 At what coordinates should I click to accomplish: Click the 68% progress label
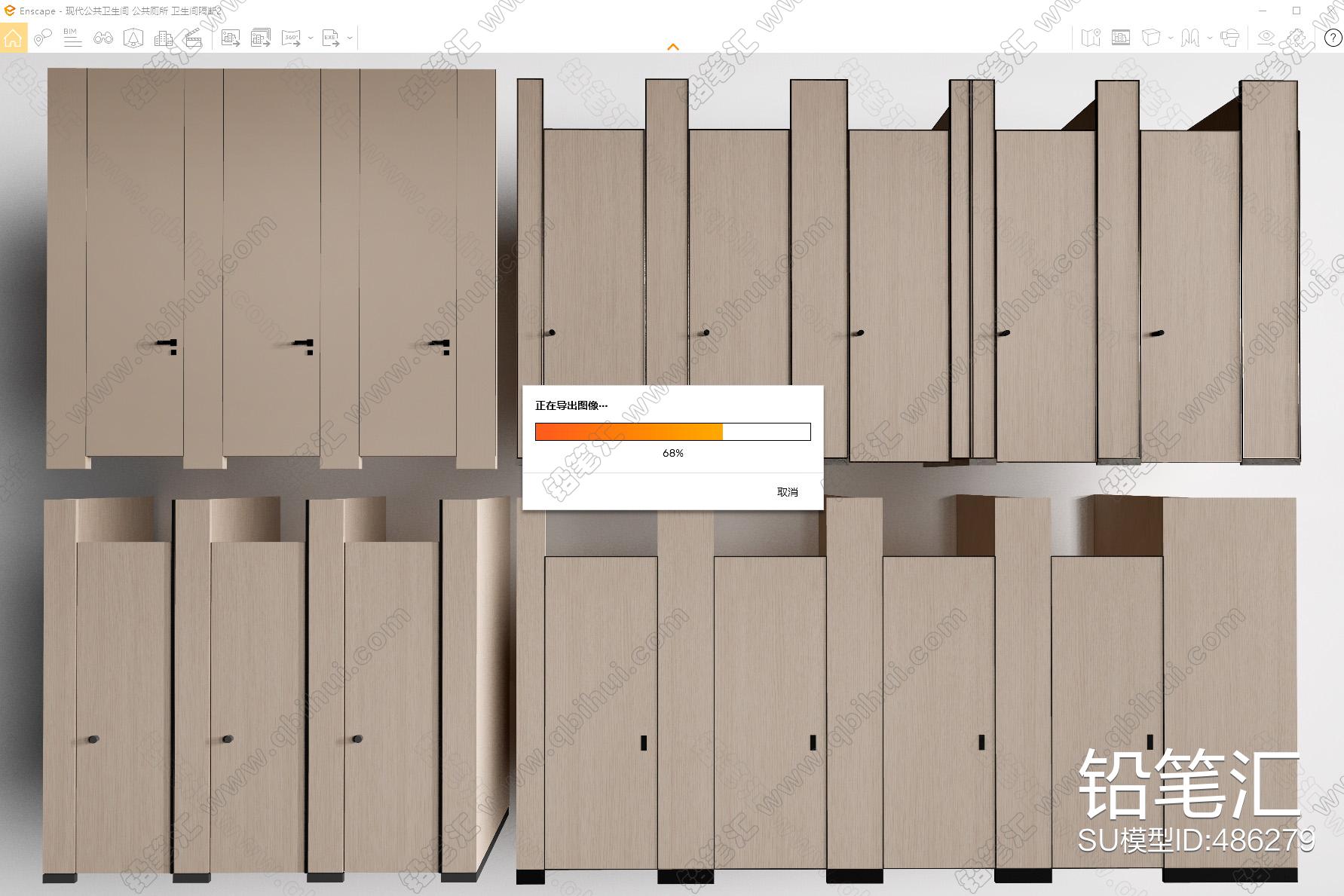673,453
